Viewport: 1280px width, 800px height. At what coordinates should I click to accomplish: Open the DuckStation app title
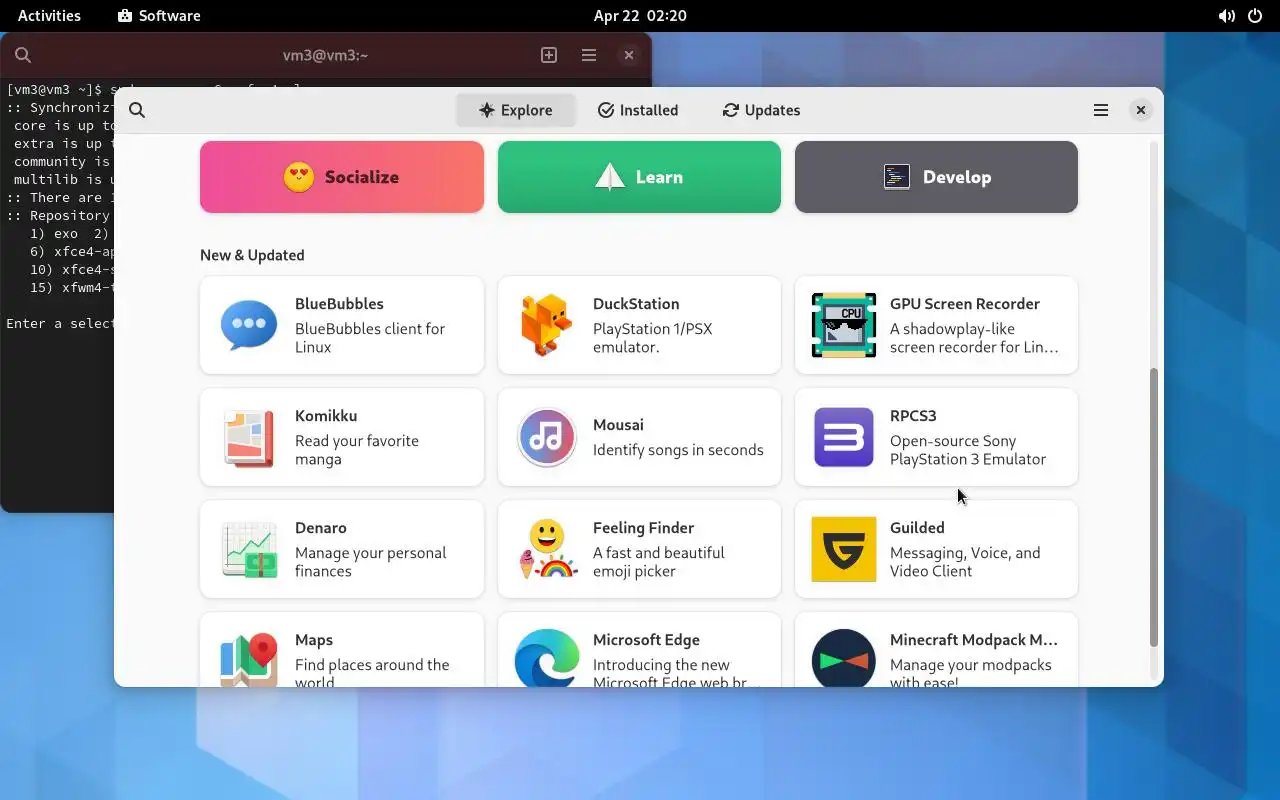click(x=636, y=304)
